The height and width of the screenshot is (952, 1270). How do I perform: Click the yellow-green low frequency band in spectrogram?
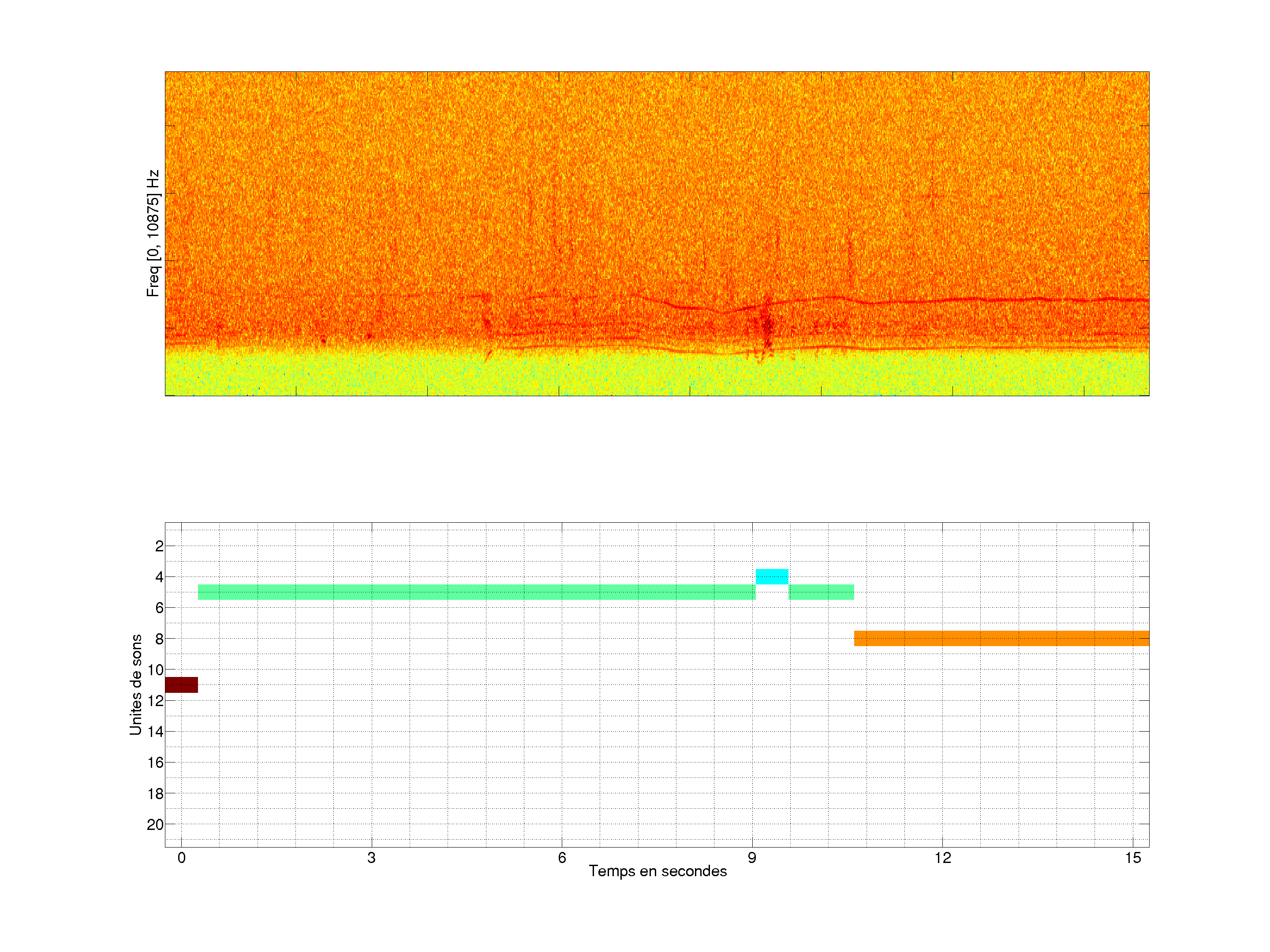coord(657,374)
